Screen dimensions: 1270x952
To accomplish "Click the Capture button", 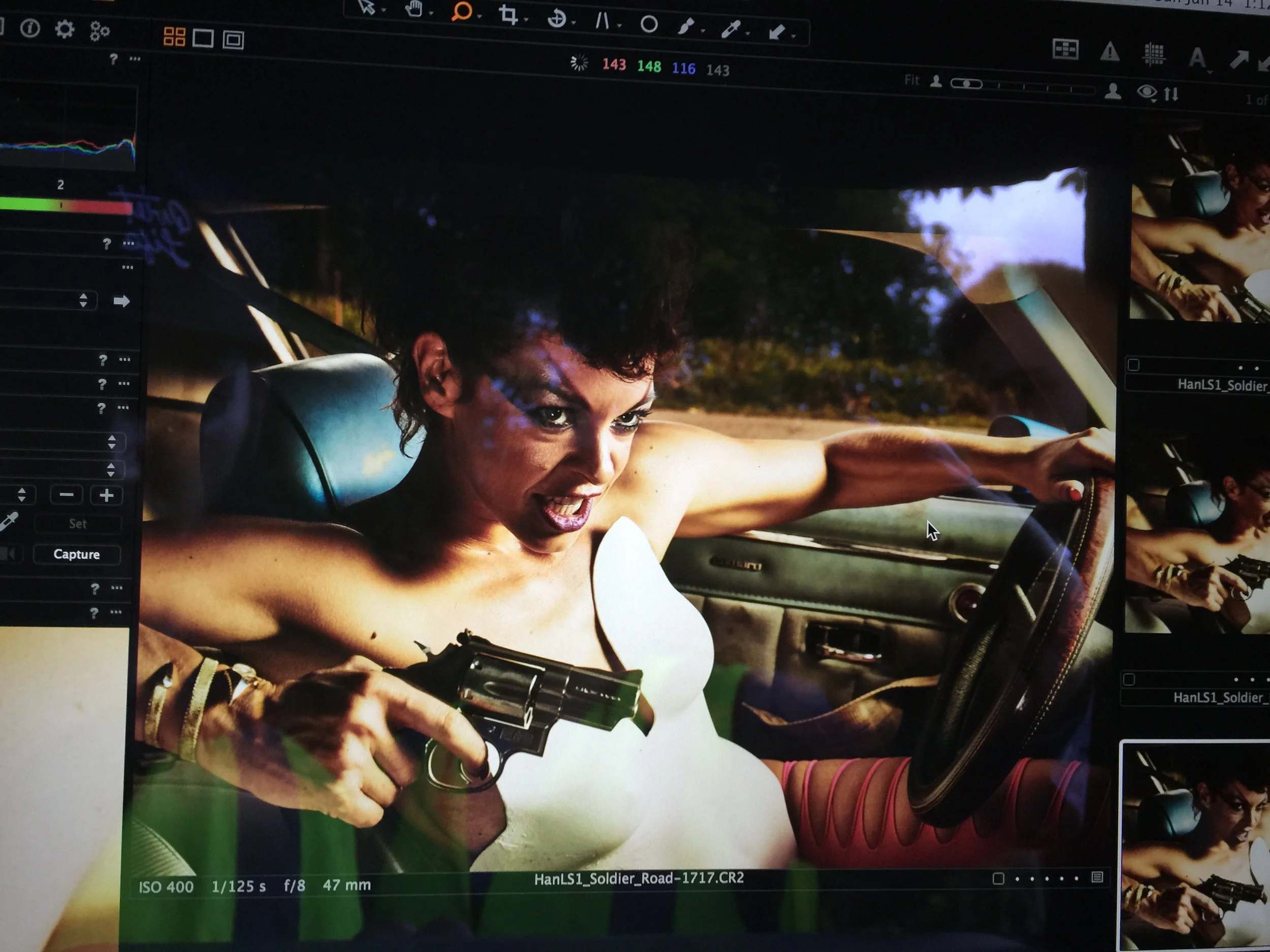I will point(76,554).
